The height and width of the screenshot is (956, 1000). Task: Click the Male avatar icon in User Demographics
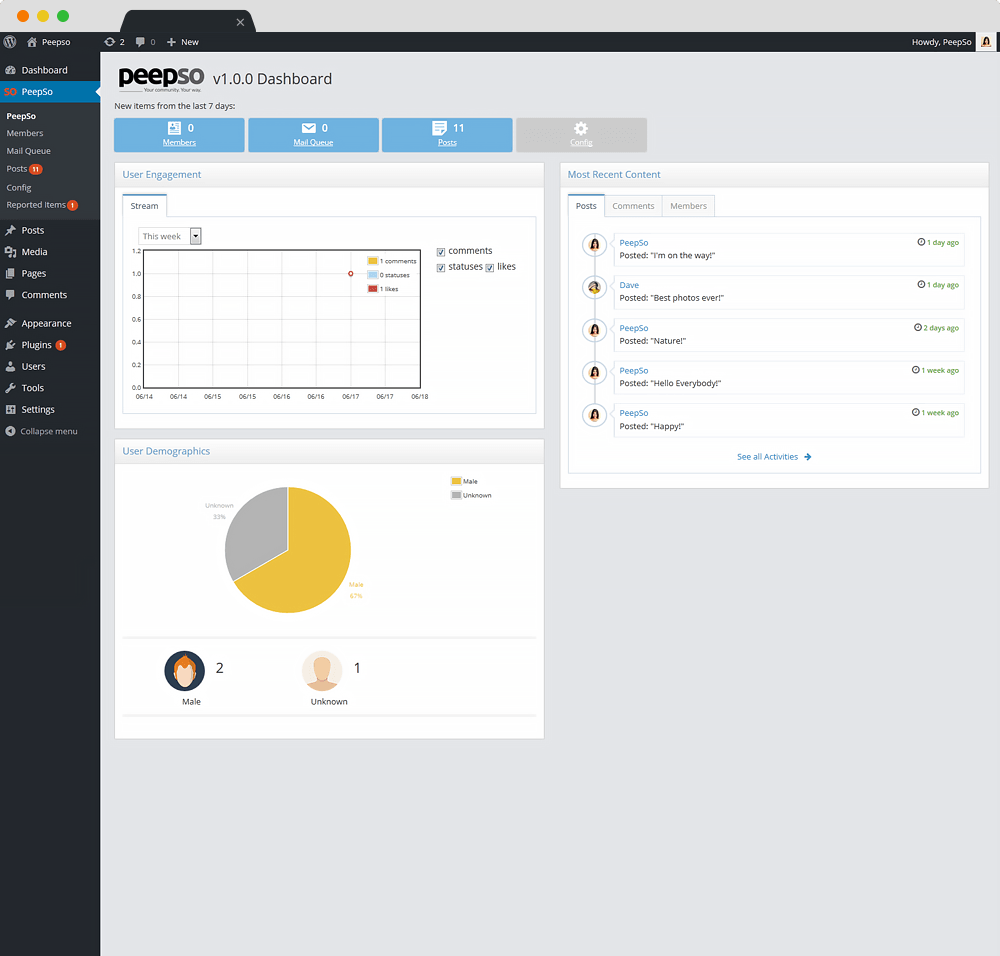pyautogui.click(x=184, y=671)
